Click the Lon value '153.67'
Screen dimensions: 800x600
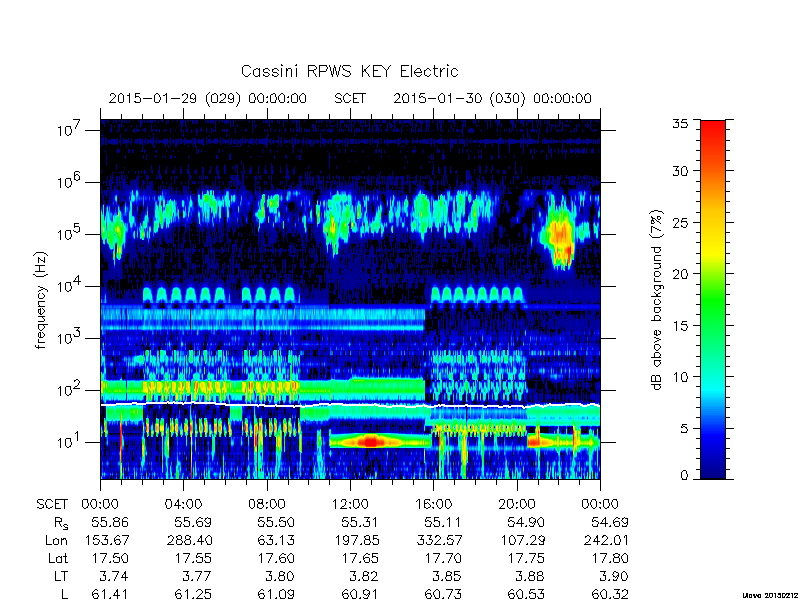tap(106, 540)
